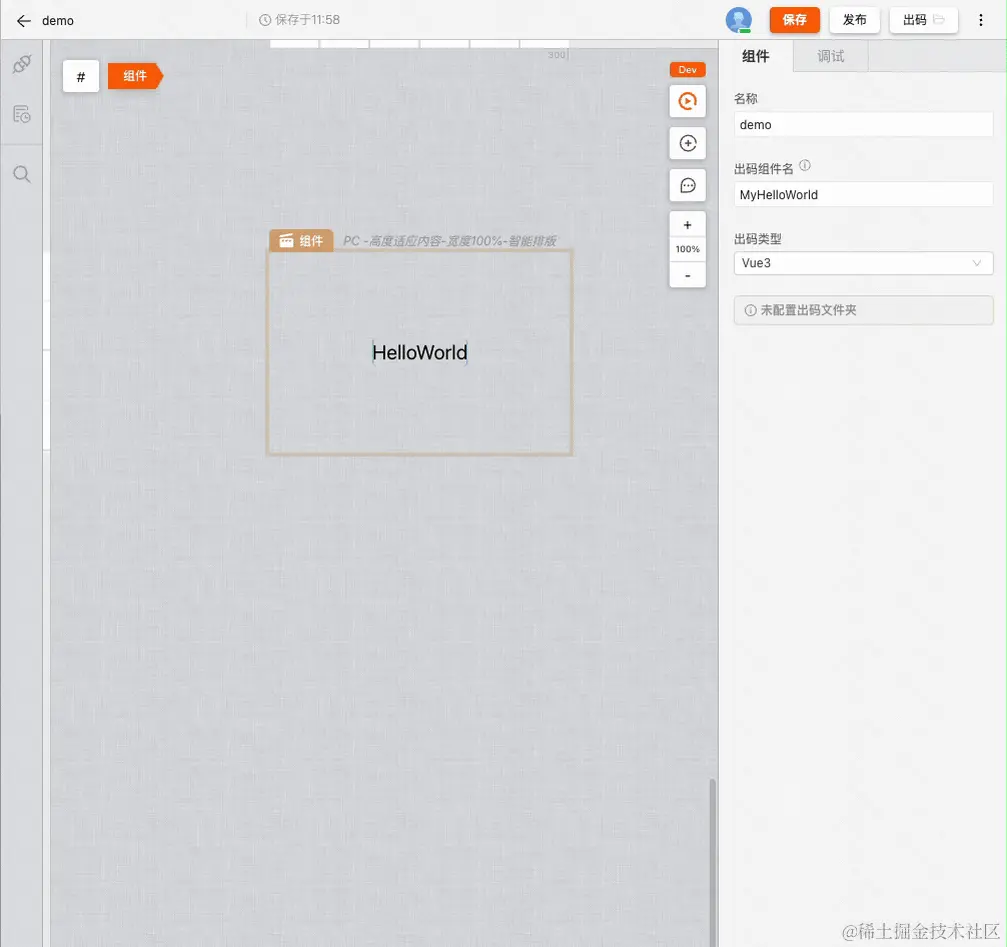Click the add-component circle icon on canvas toolbar
Image resolution: width=1007 pixels, height=947 pixels.
(687, 142)
